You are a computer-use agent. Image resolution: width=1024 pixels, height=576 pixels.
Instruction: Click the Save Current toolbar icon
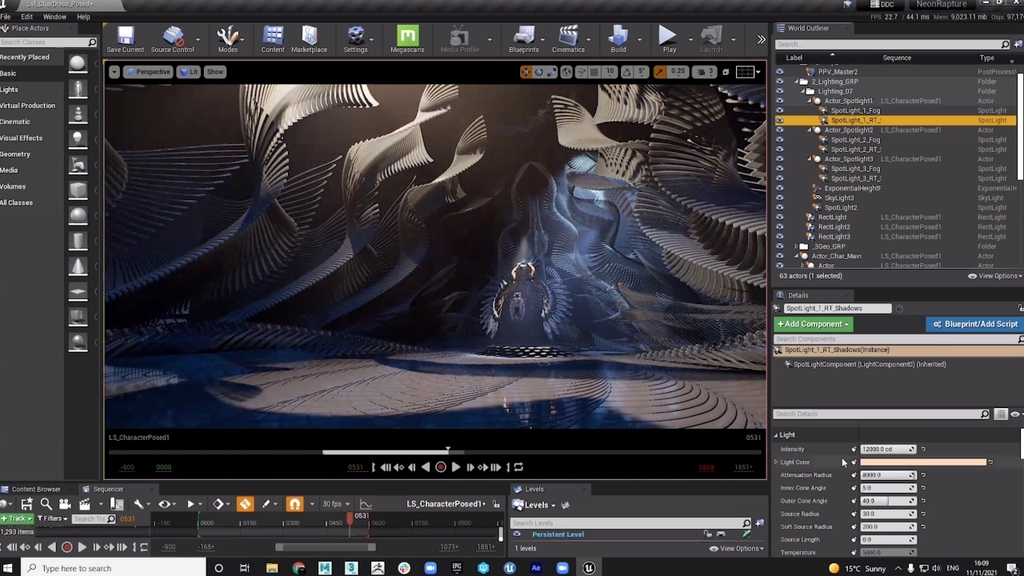(x=125, y=39)
